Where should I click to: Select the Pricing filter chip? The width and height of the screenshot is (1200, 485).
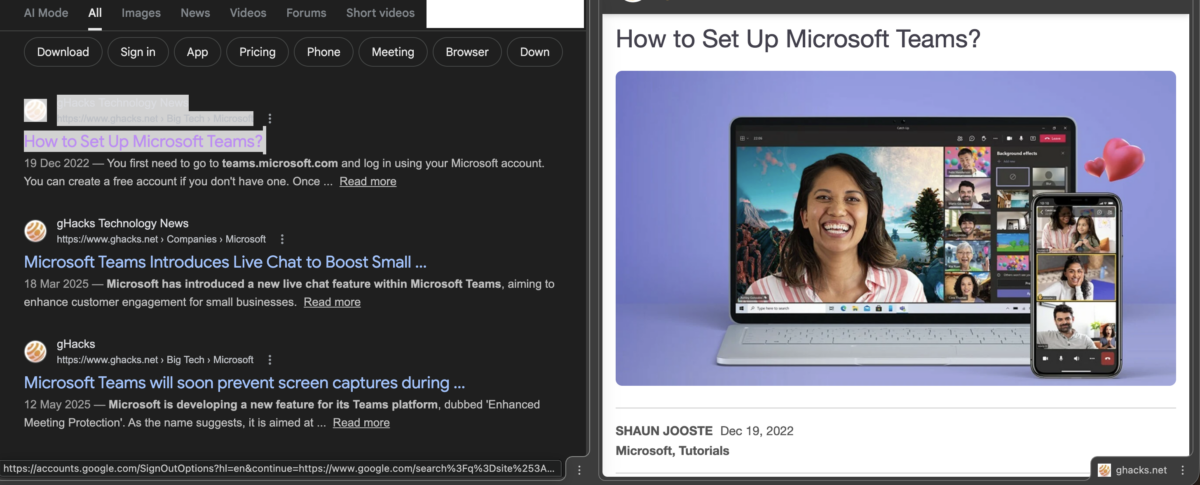click(x=257, y=52)
